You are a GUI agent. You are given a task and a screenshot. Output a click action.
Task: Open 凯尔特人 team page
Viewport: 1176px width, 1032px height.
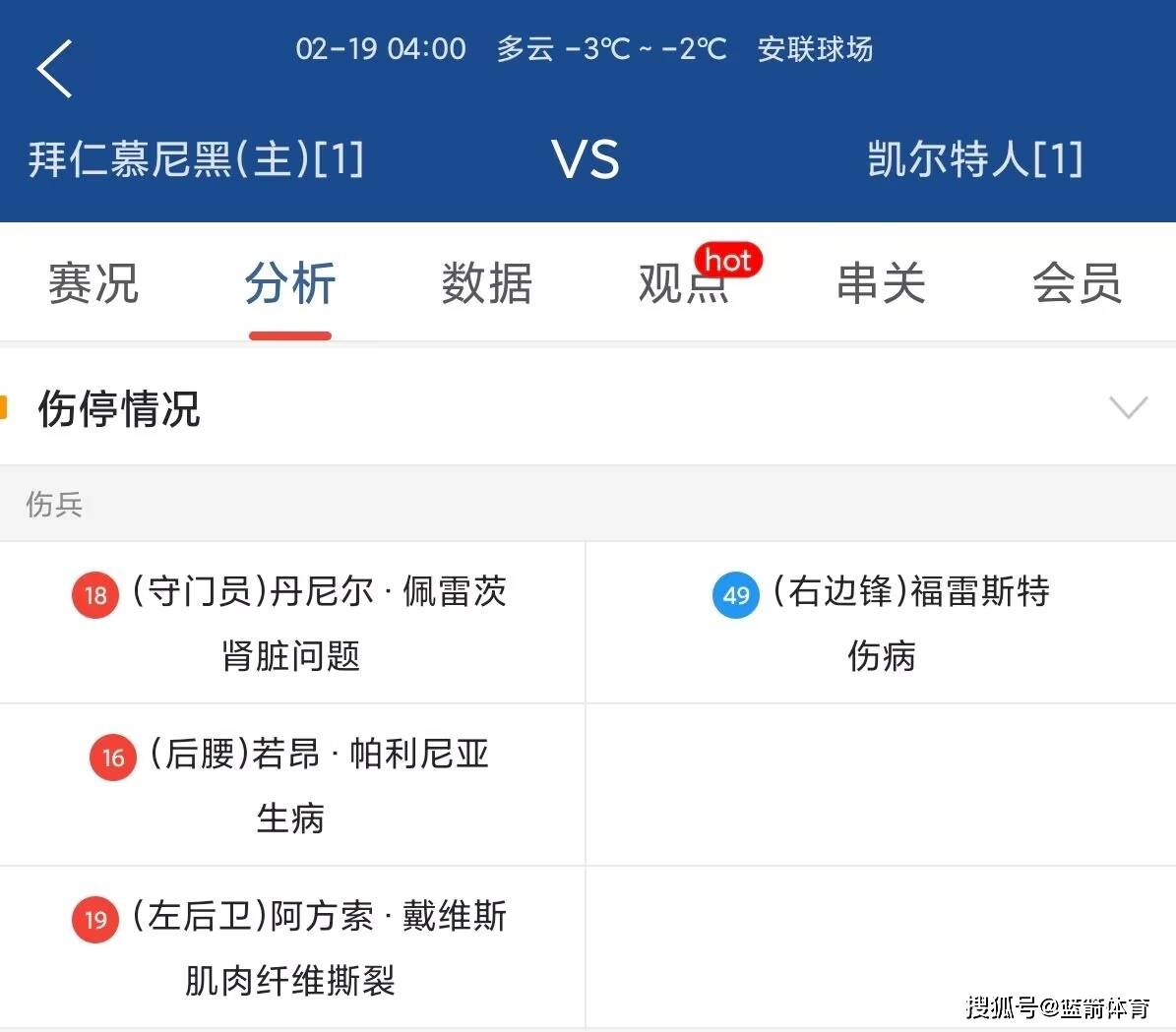pyautogui.click(x=974, y=159)
